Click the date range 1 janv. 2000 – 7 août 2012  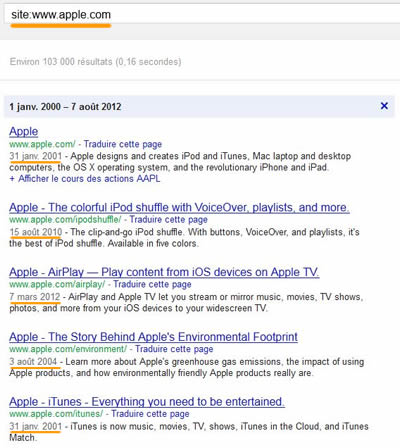coord(65,107)
